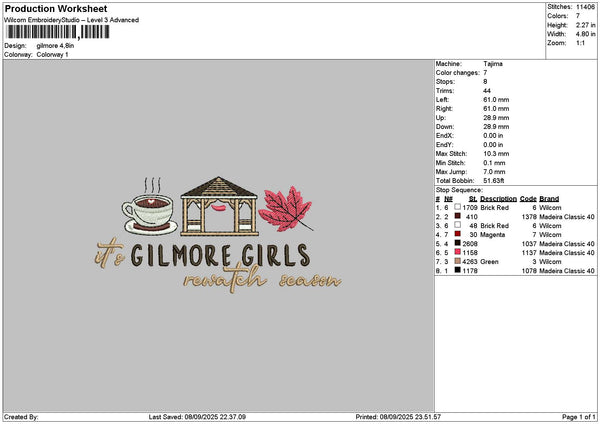Click the 'Colorway 1' value
600x424 pixels.
(x=52, y=55)
